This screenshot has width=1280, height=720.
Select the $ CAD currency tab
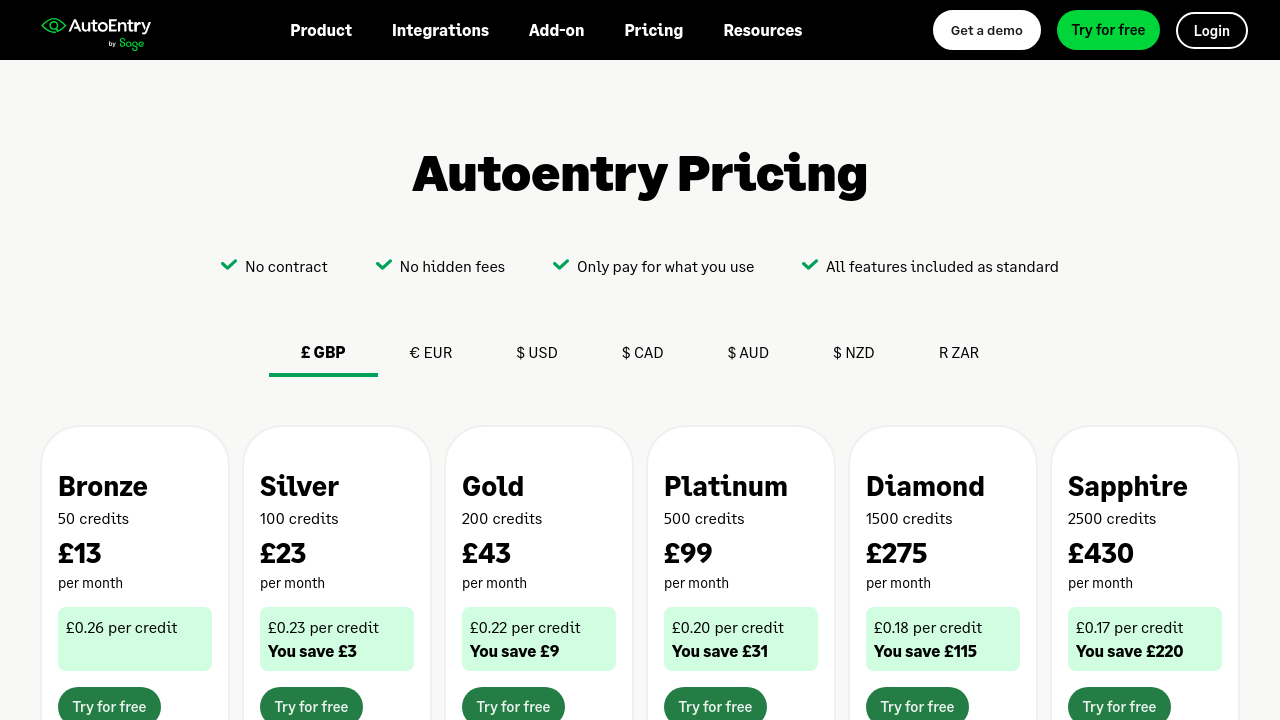tap(642, 353)
